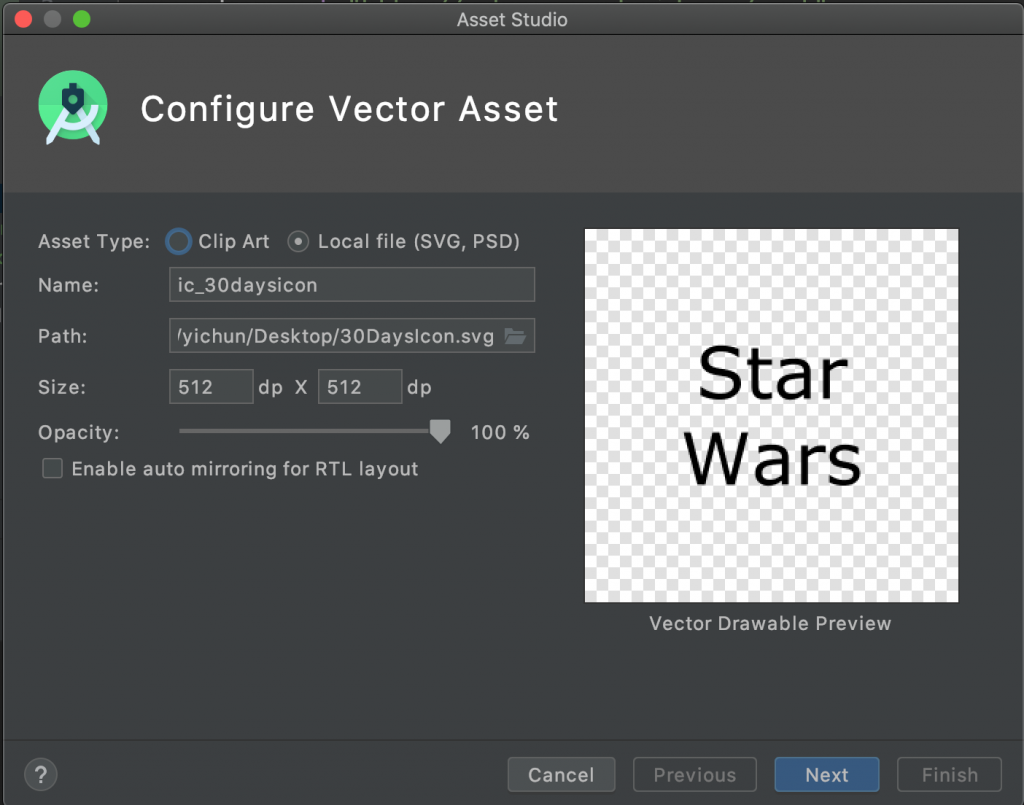Select Local file (SVG, PSD) asset type
Image resolution: width=1024 pixels, height=805 pixels.
(298, 242)
